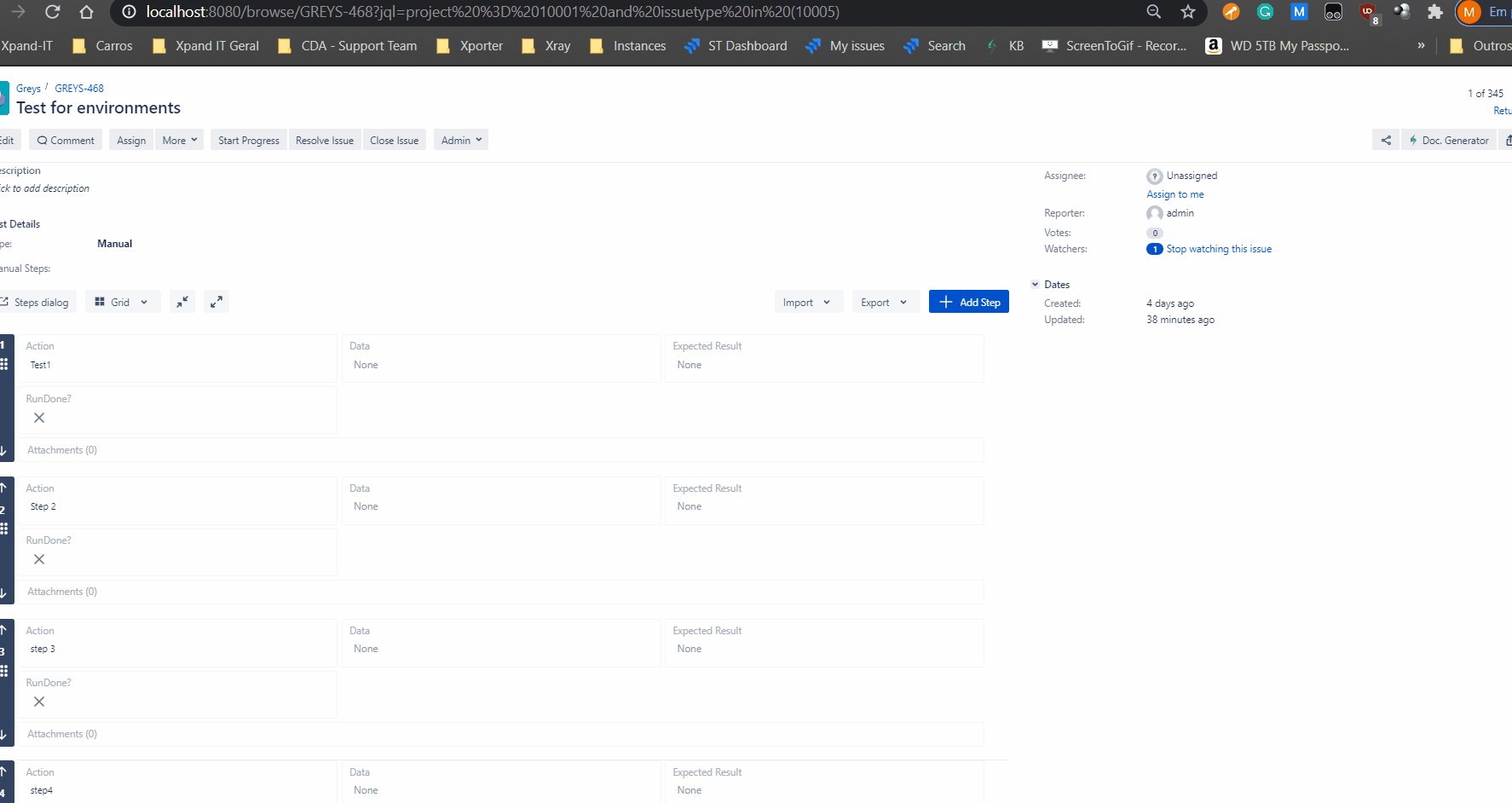Open the Grammarly extension icon

[1265, 12]
